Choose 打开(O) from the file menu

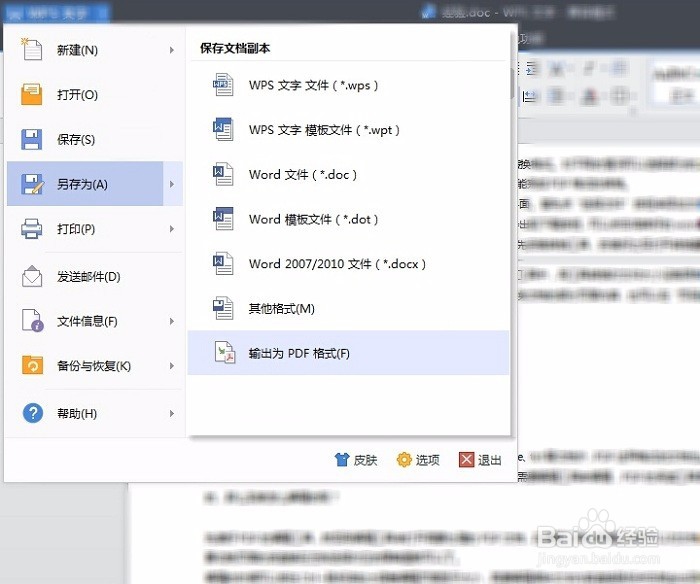(95, 95)
